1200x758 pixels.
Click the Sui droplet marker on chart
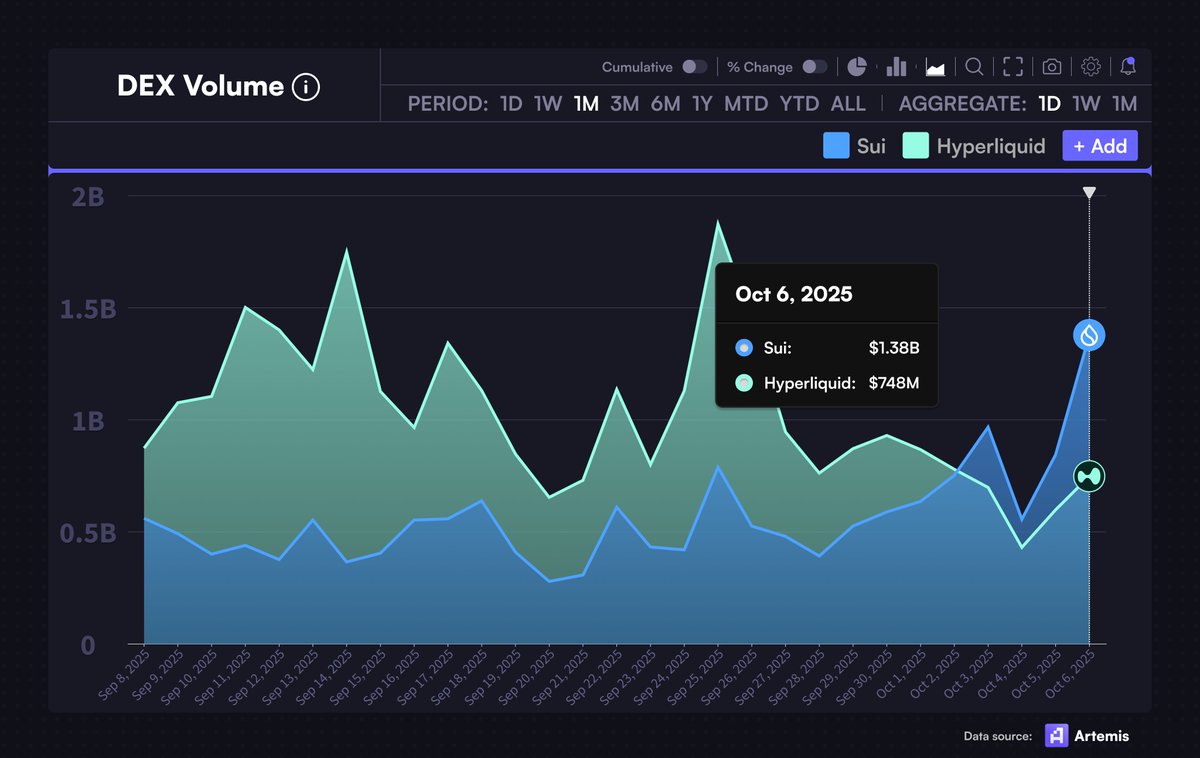(x=1089, y=335)
